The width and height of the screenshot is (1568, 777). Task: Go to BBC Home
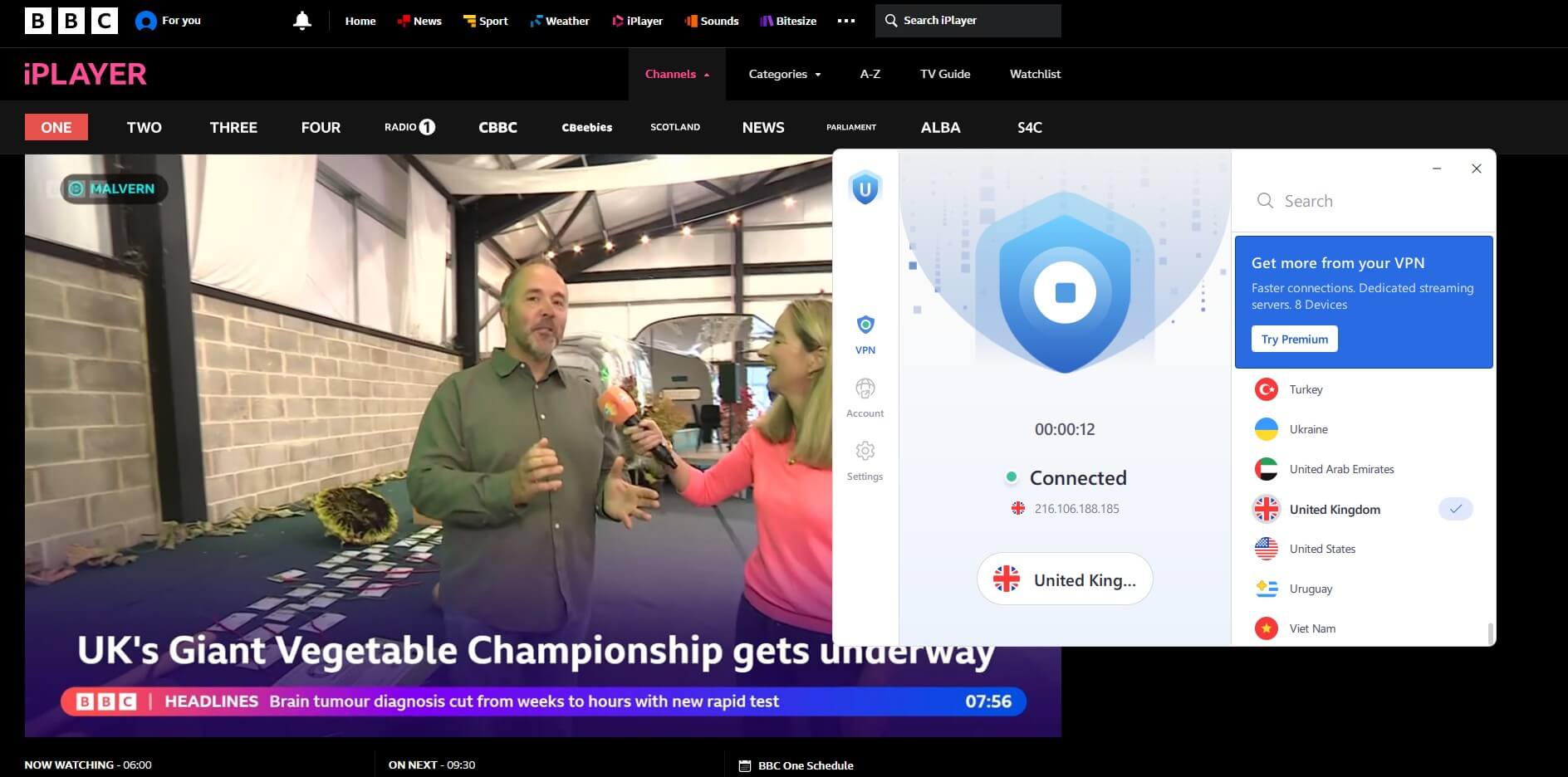coord(360,21)
